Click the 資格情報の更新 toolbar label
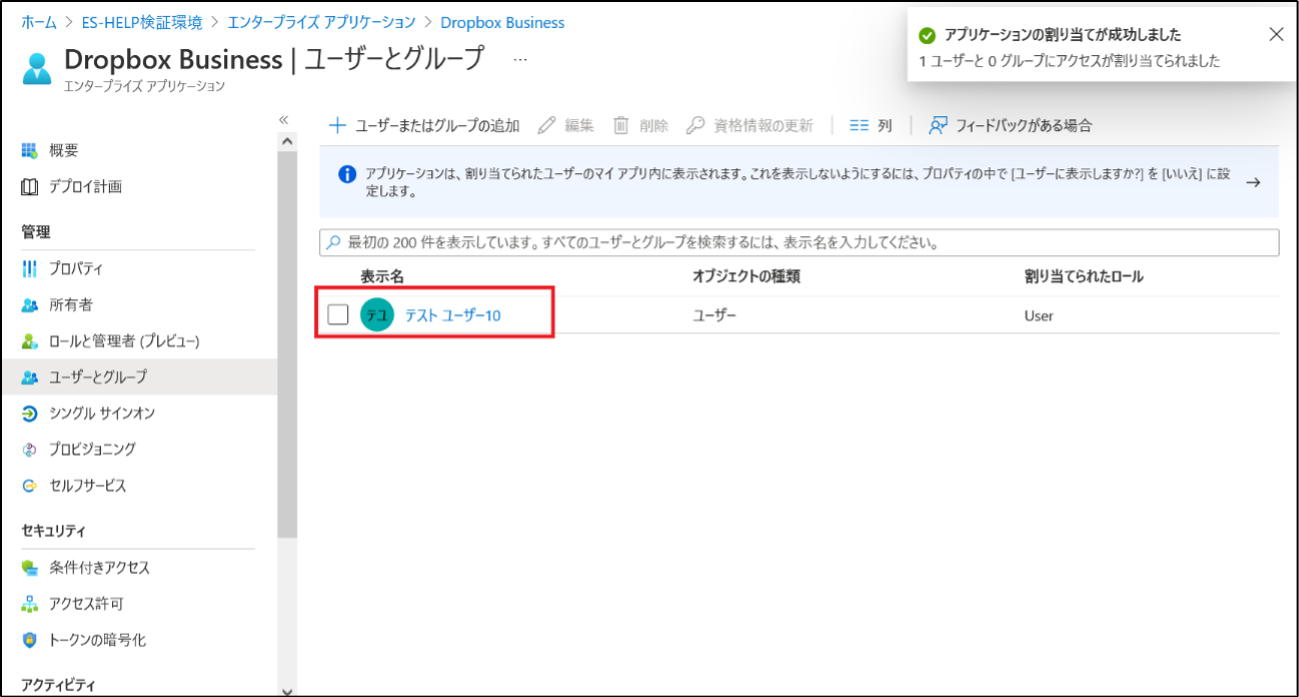Viewport: 1299px width, 697px height. click(x=763, y=125)
